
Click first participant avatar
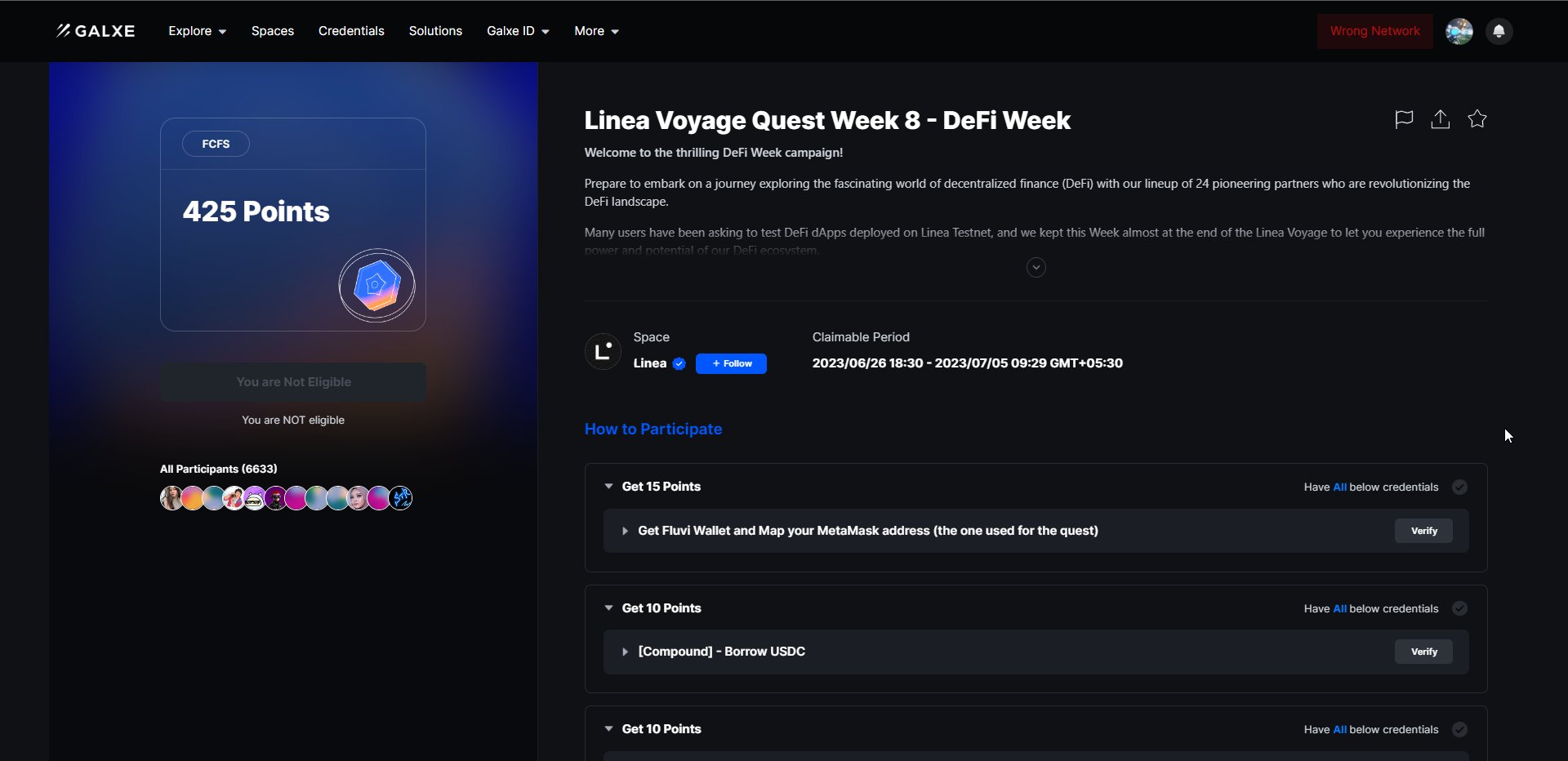(171, 498)
